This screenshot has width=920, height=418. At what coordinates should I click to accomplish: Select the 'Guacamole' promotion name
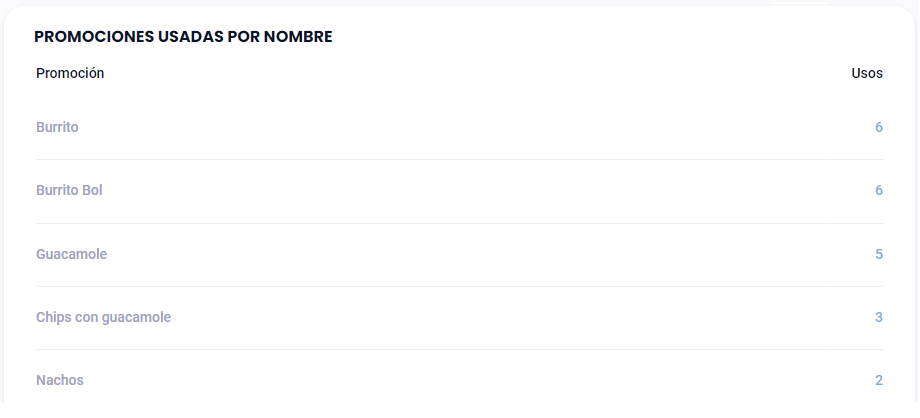click(x=71, y=254)
